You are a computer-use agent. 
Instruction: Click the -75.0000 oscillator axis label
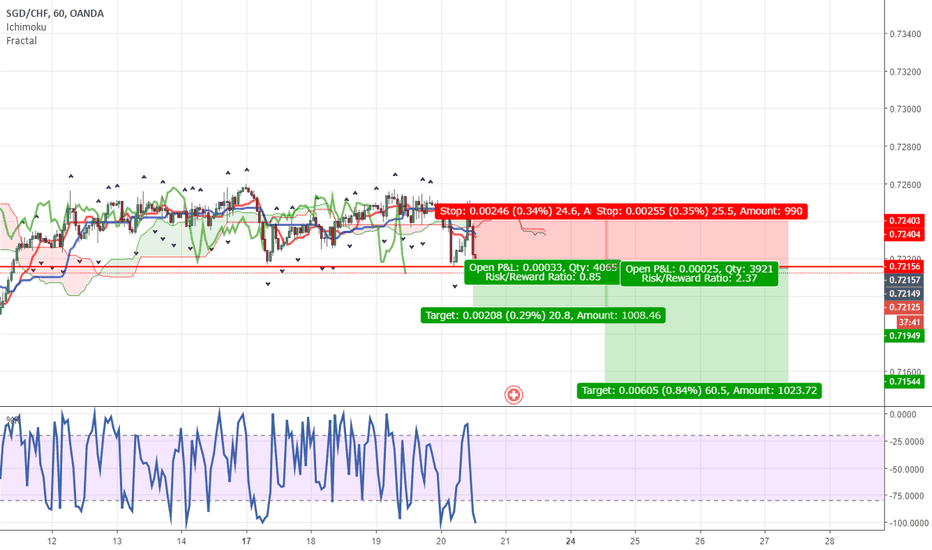[906, 496]
